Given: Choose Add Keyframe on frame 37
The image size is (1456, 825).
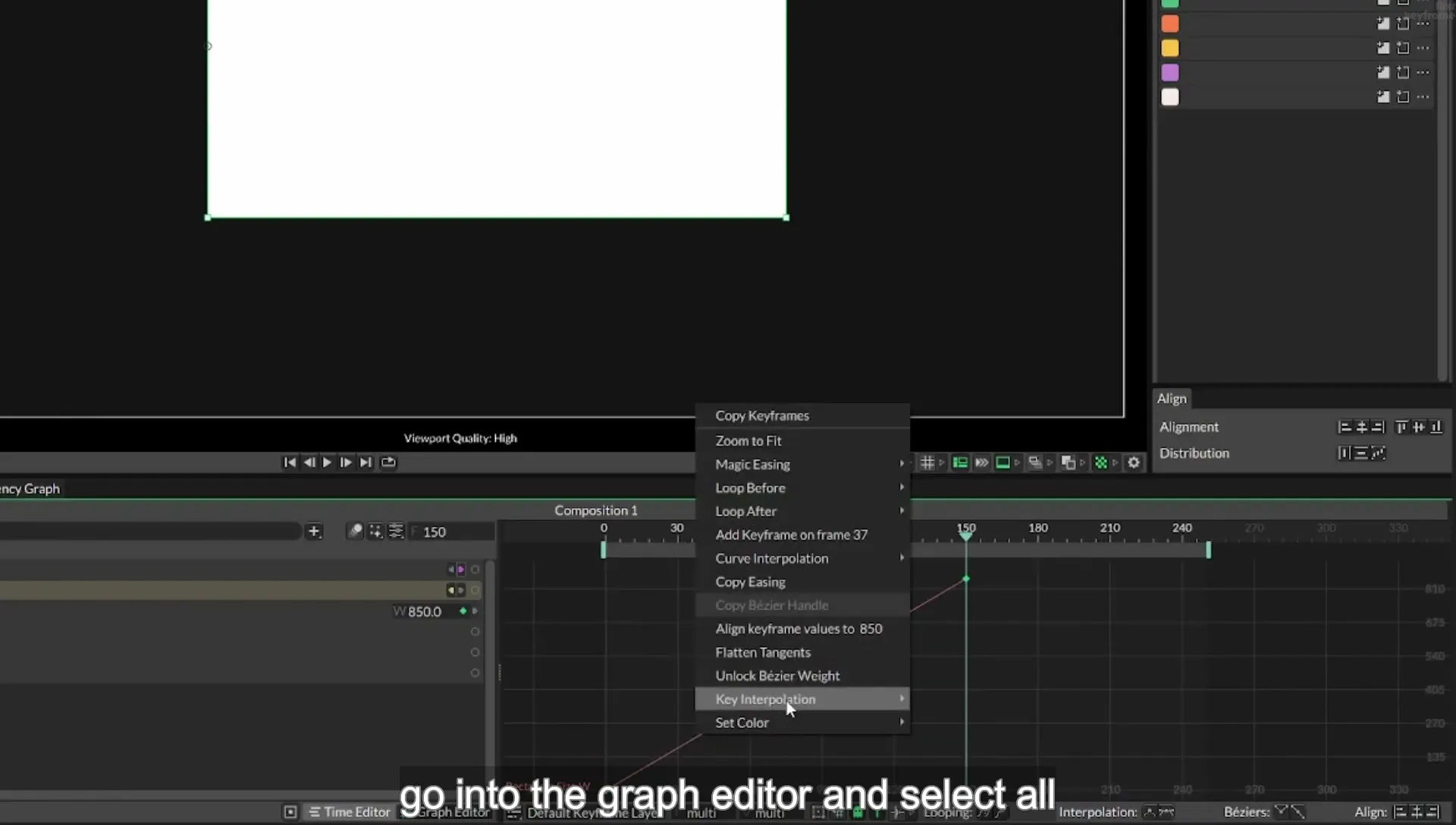Looking at the screenshot, I should point(802,535).
